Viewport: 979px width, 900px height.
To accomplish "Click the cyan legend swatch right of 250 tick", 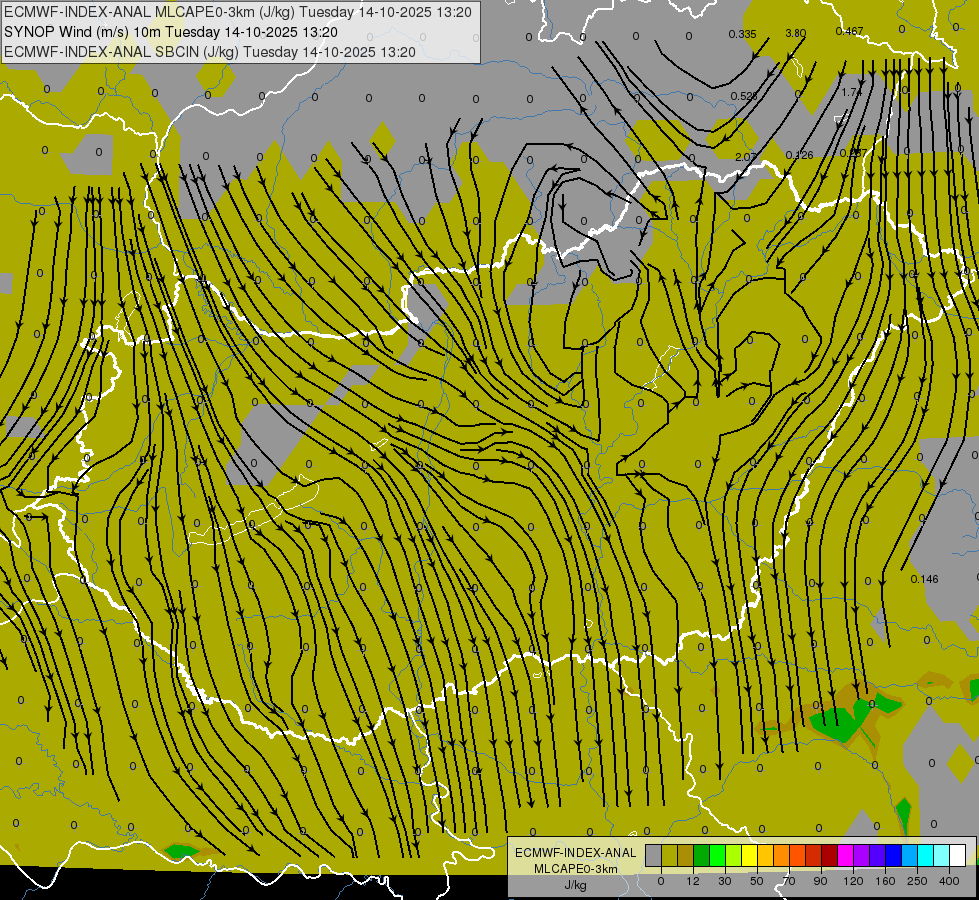I will [926, 855].
